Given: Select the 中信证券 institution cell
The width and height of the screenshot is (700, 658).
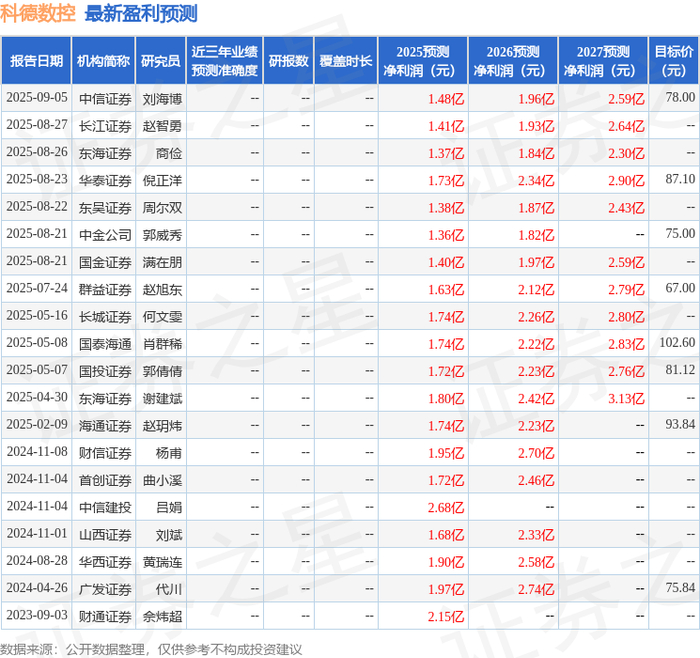Looking at the screenshot, I should pyautogui.click(x=105, y=99).
